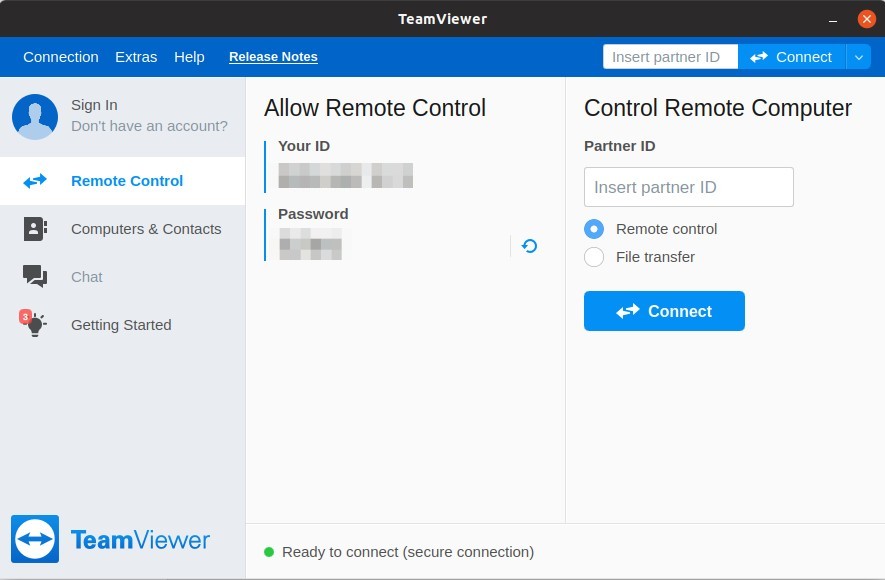Refresh the password with the circular arrow icon

coord(529,246)
